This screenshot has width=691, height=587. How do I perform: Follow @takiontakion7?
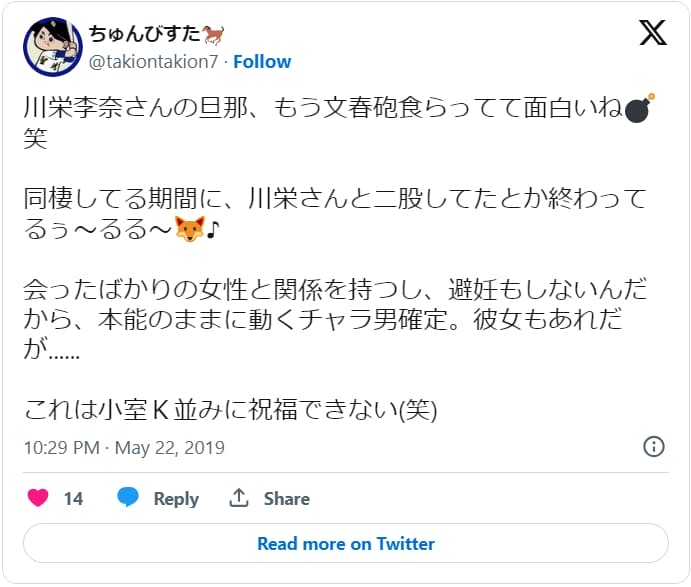click(x=262, y=62)
